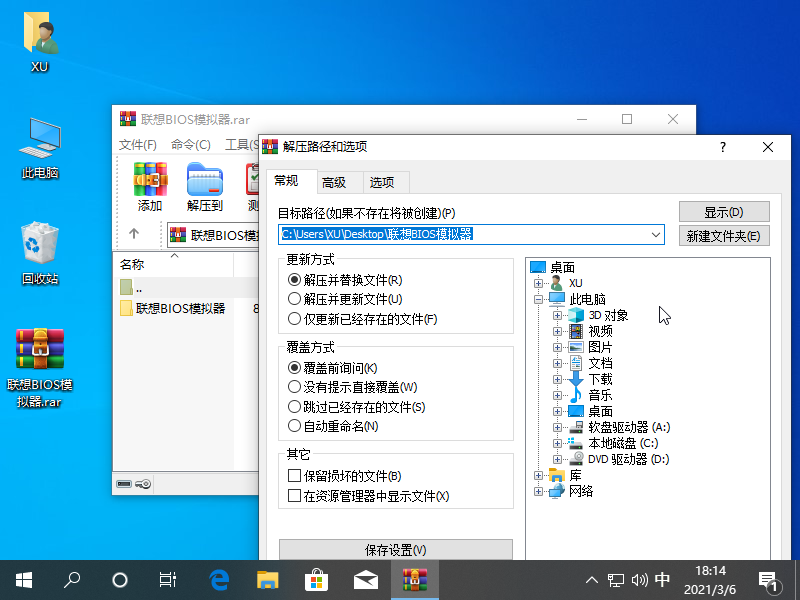Open the 文件(F) menu in WinRAR
Image resolution: width=800 pixels, height=600 pixels.
(138, 145)
